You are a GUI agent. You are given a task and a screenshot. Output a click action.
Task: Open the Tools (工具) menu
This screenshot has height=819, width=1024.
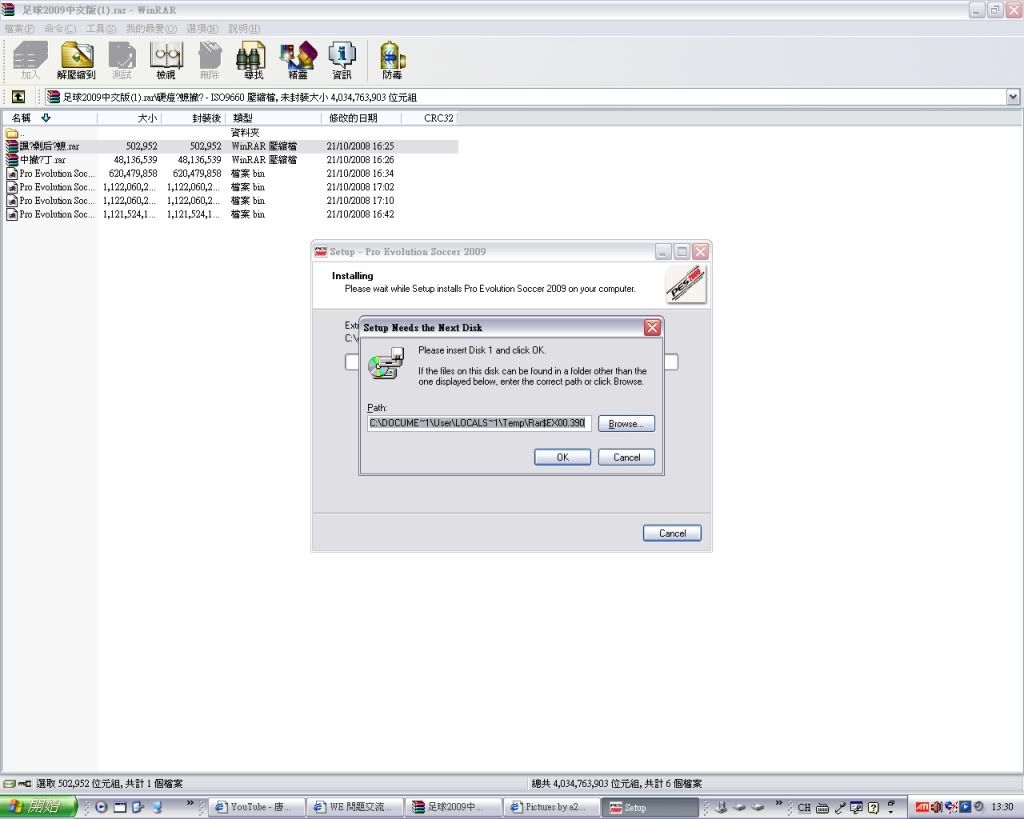pyautogui.click(x=100, y=29)
